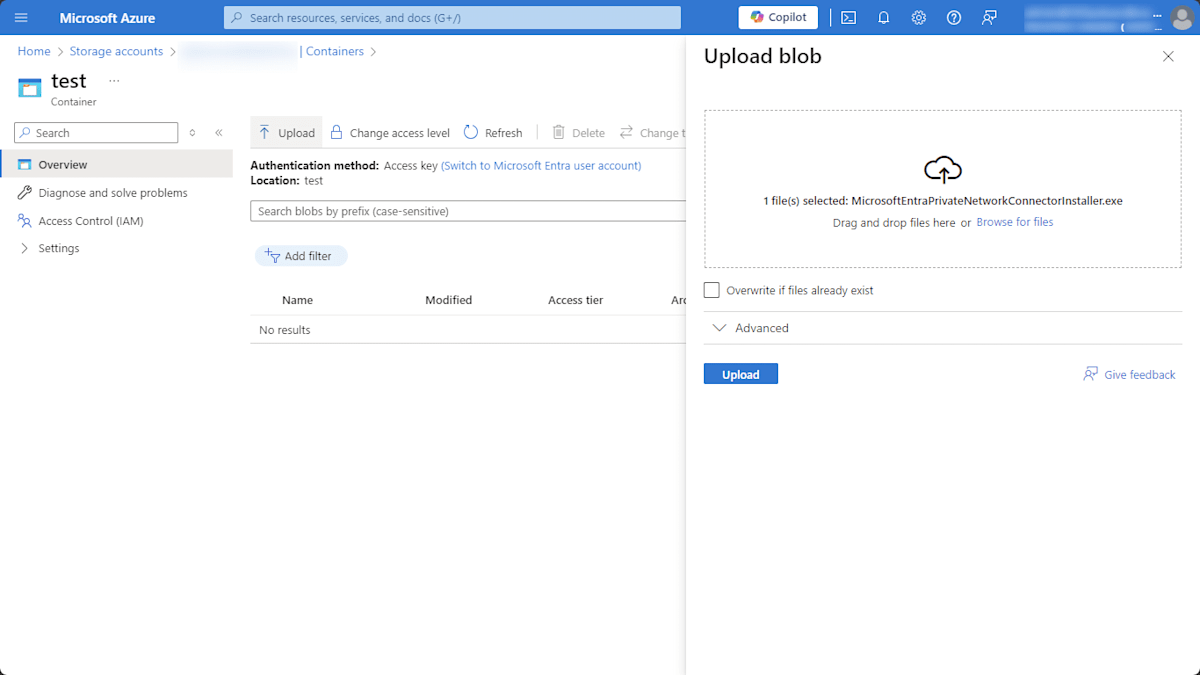Sort by the Name column header
1200x675 pixels.
point(297,300)
